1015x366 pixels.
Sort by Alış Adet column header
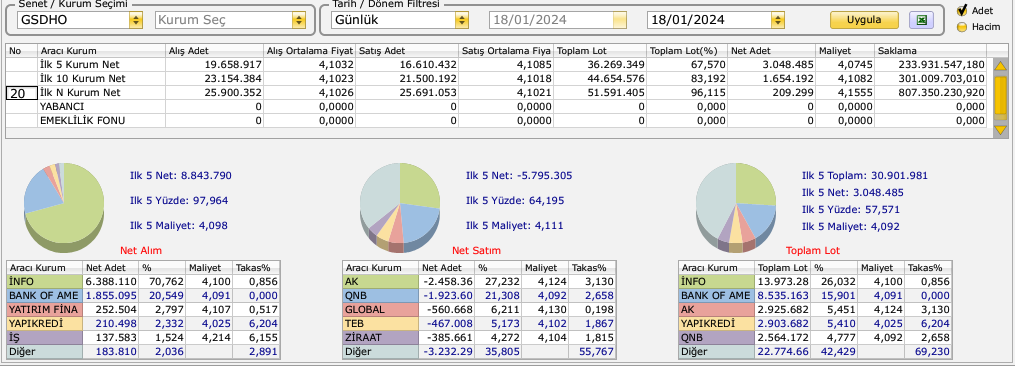[x=214, y=51]
